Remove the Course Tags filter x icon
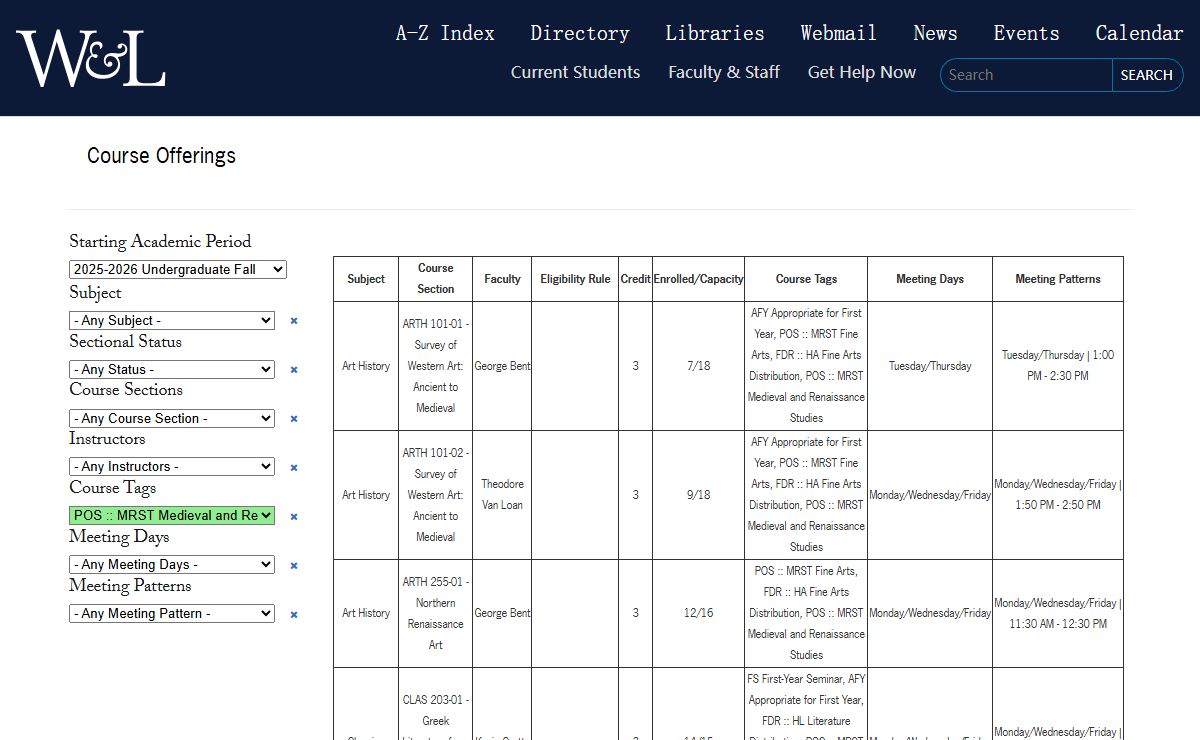 [x=294, y=517]
